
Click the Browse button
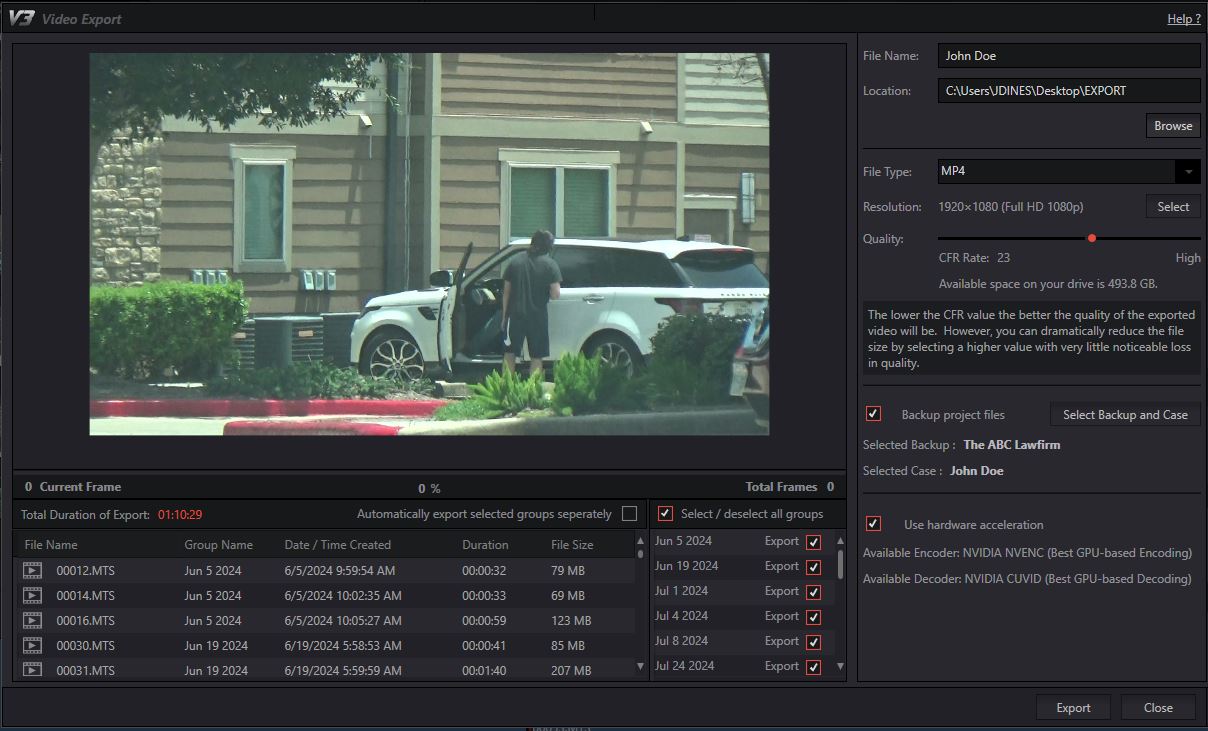(1173, 125)
